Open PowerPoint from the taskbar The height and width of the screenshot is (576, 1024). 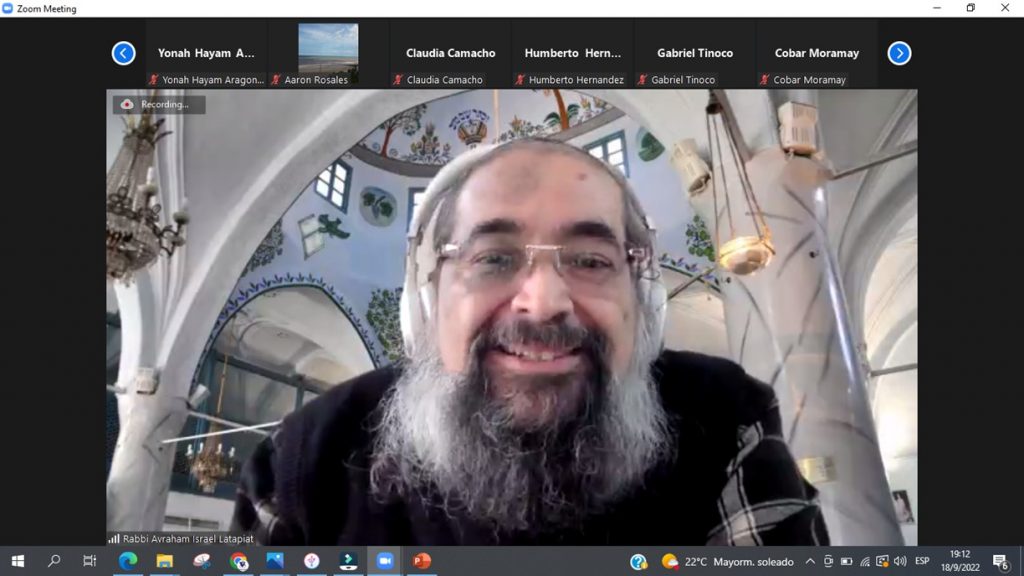421,561
